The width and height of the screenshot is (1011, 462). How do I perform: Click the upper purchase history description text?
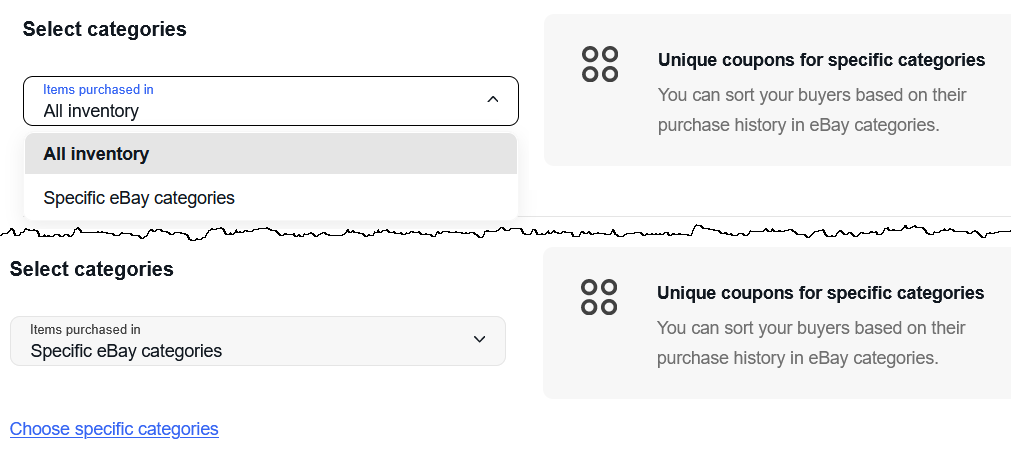coord(812,110)
